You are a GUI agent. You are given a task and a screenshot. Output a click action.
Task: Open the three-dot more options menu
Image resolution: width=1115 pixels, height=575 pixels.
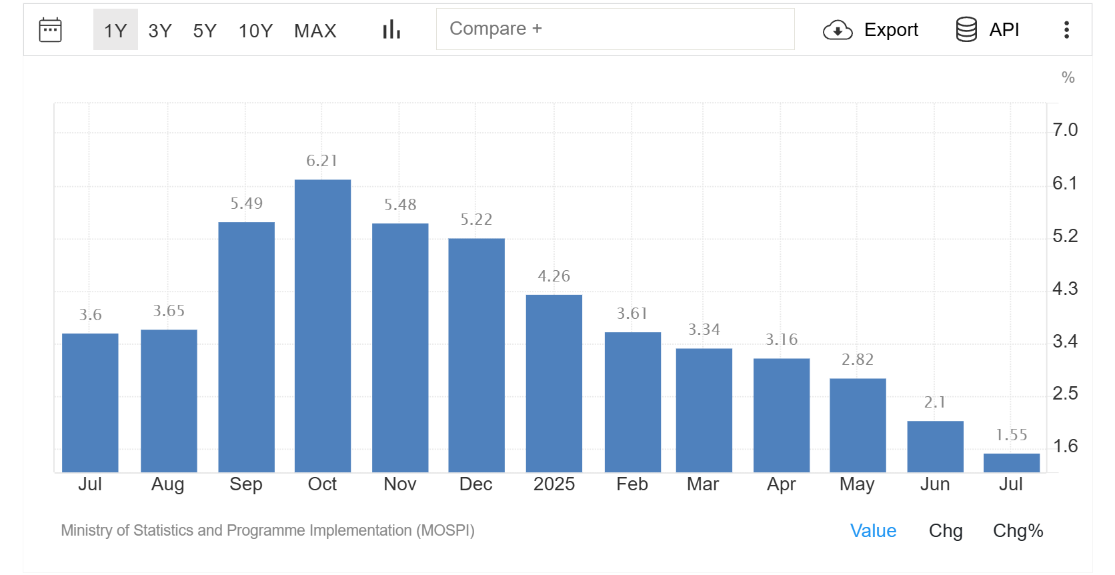(1066, 30)
